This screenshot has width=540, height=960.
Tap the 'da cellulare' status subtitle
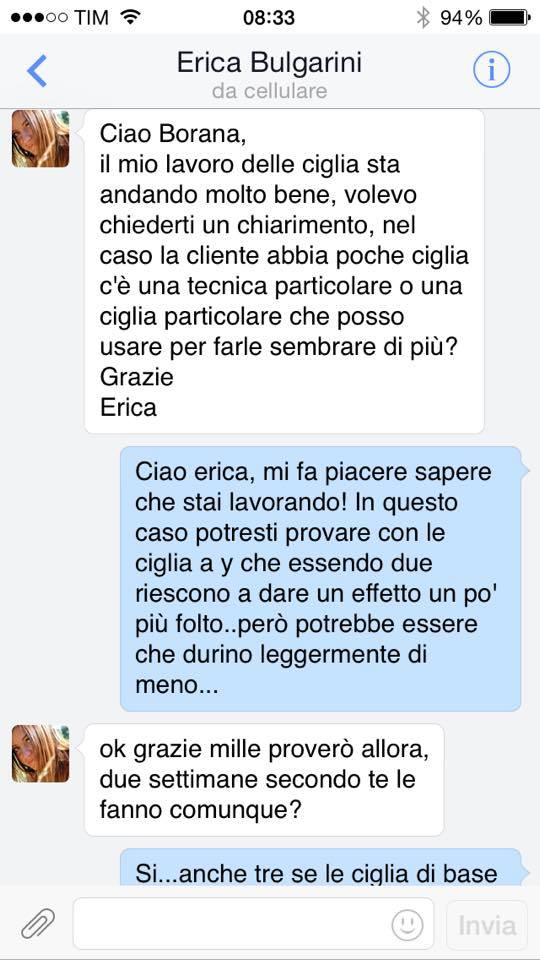[269, 91]
